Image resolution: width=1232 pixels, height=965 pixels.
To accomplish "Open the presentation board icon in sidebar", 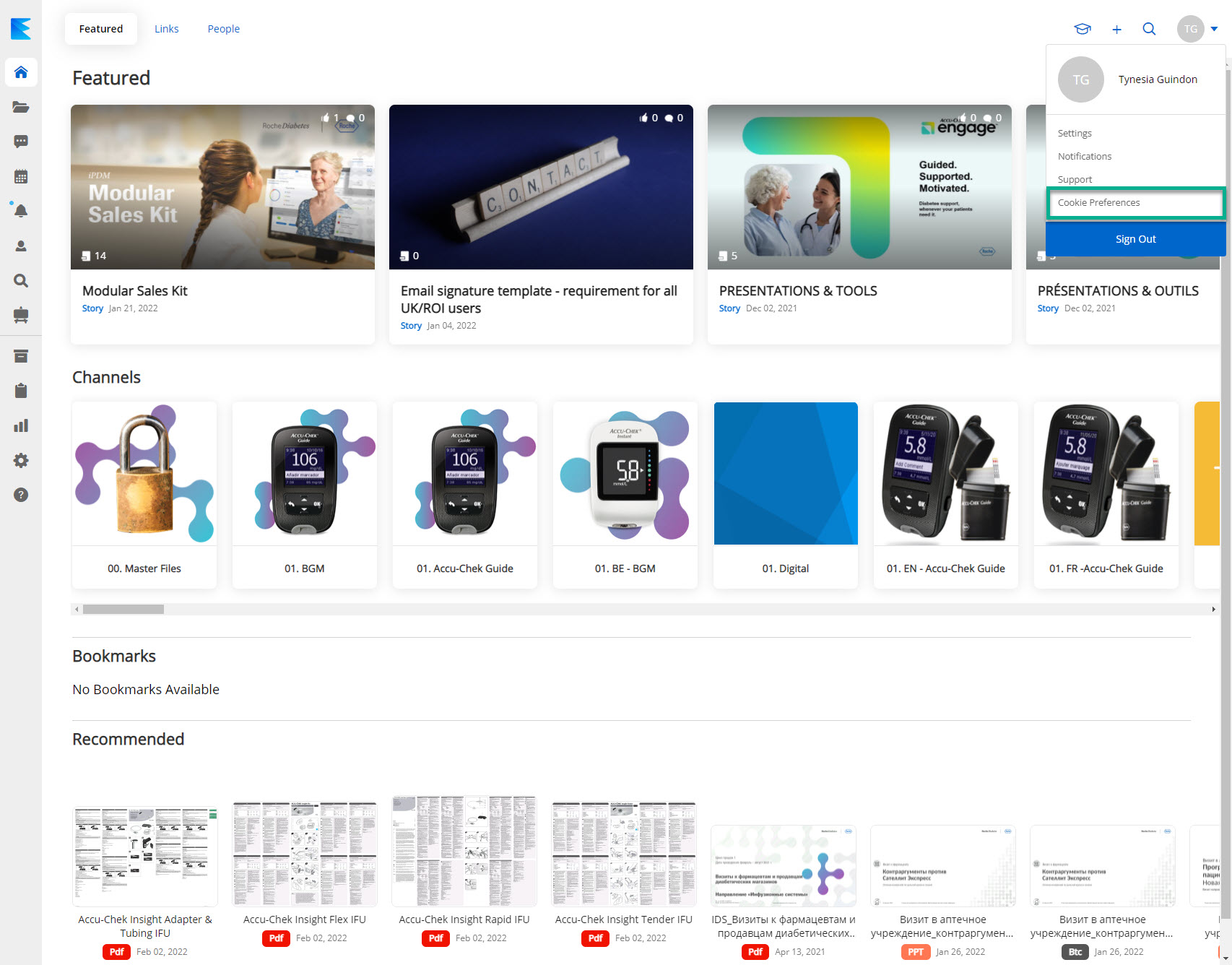I will pos(21,315).
